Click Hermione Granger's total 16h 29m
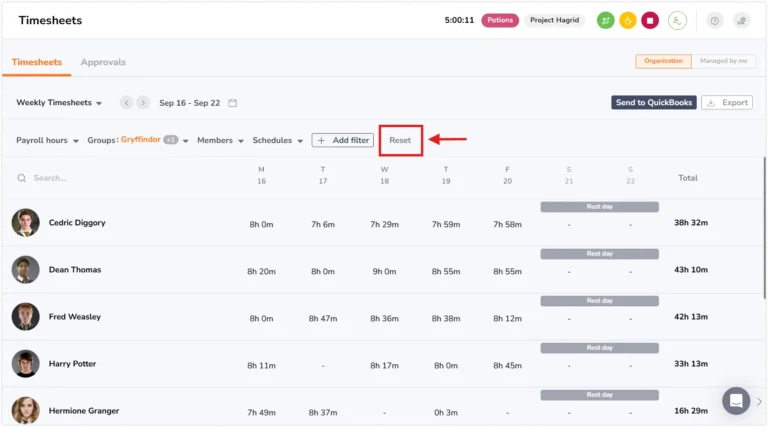 [x=691, y=411]
